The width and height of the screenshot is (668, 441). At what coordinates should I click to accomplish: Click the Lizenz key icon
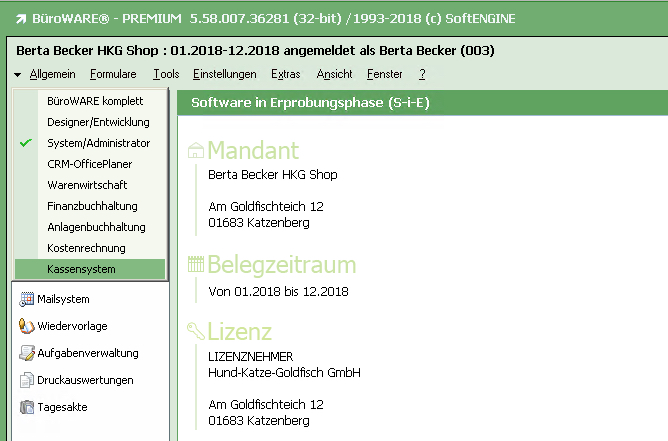point(196,331)
